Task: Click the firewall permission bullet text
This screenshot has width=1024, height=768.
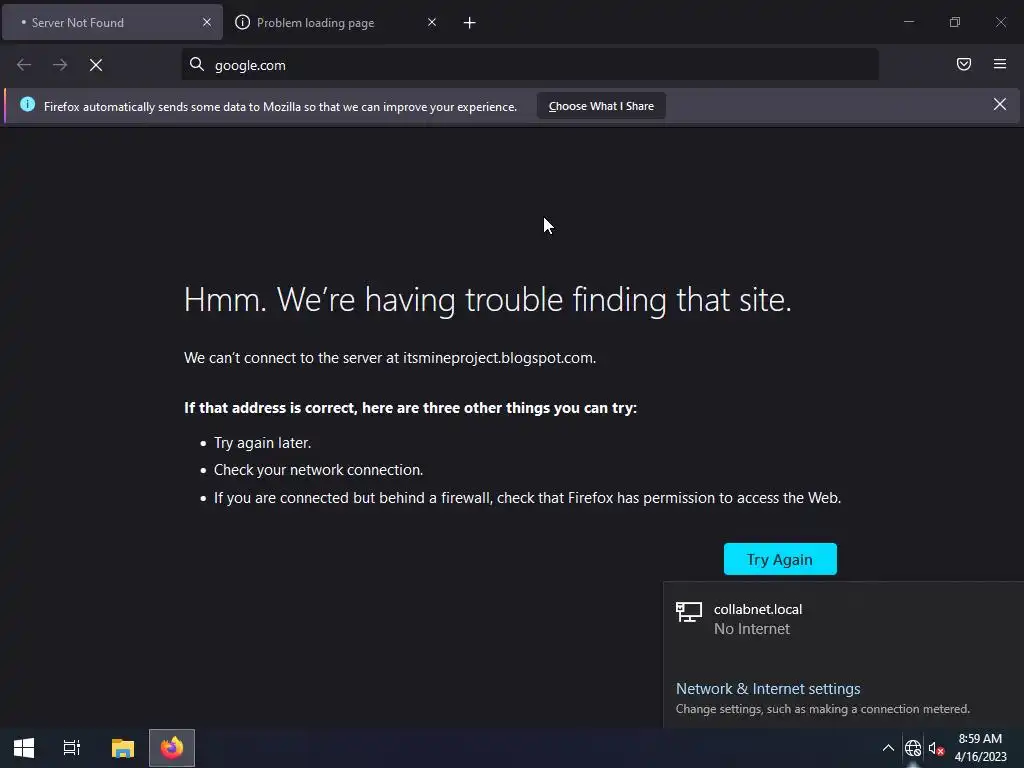Action: tap(528, 498)
